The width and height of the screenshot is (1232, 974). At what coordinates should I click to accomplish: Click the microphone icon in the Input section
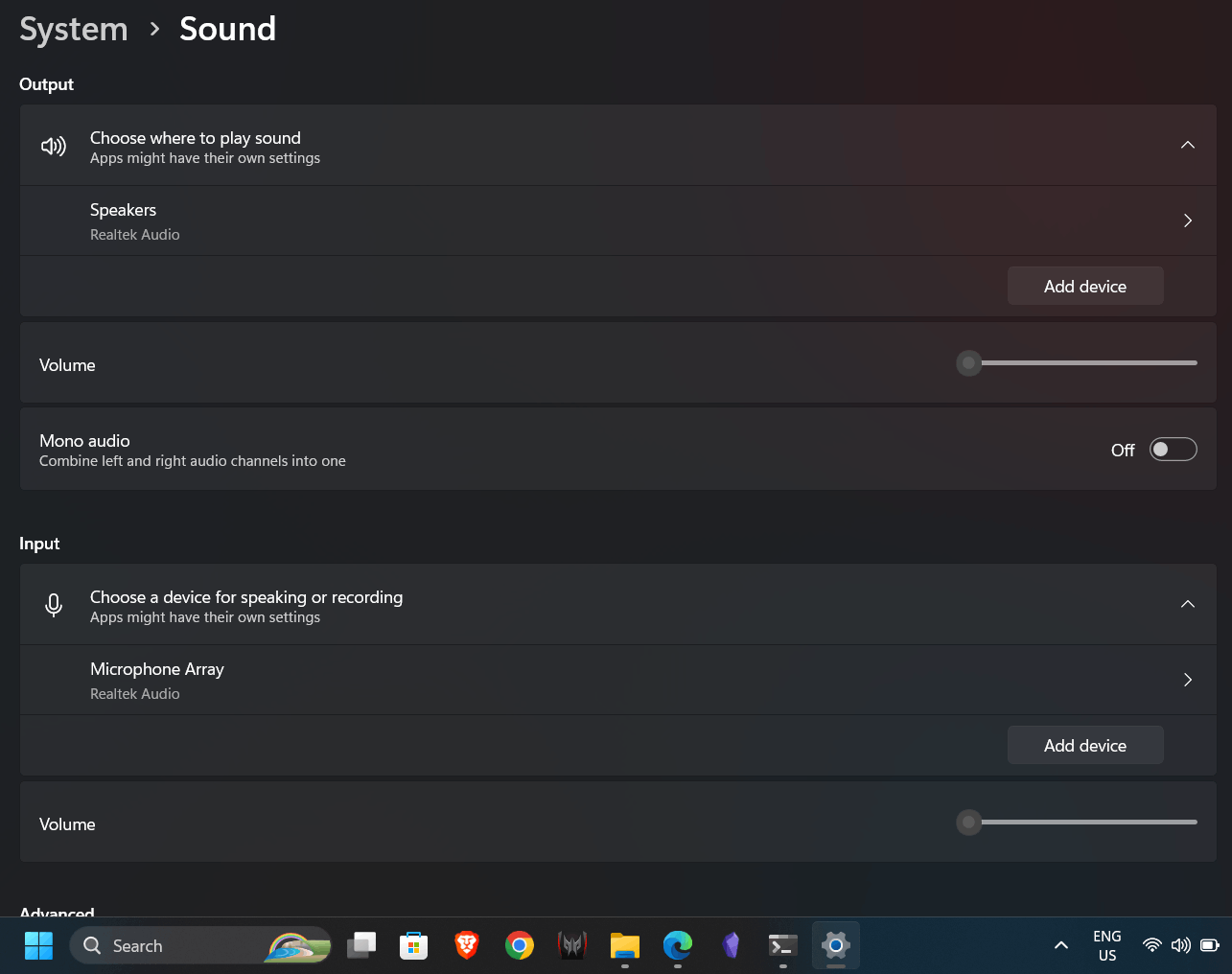tap(53, 605)
